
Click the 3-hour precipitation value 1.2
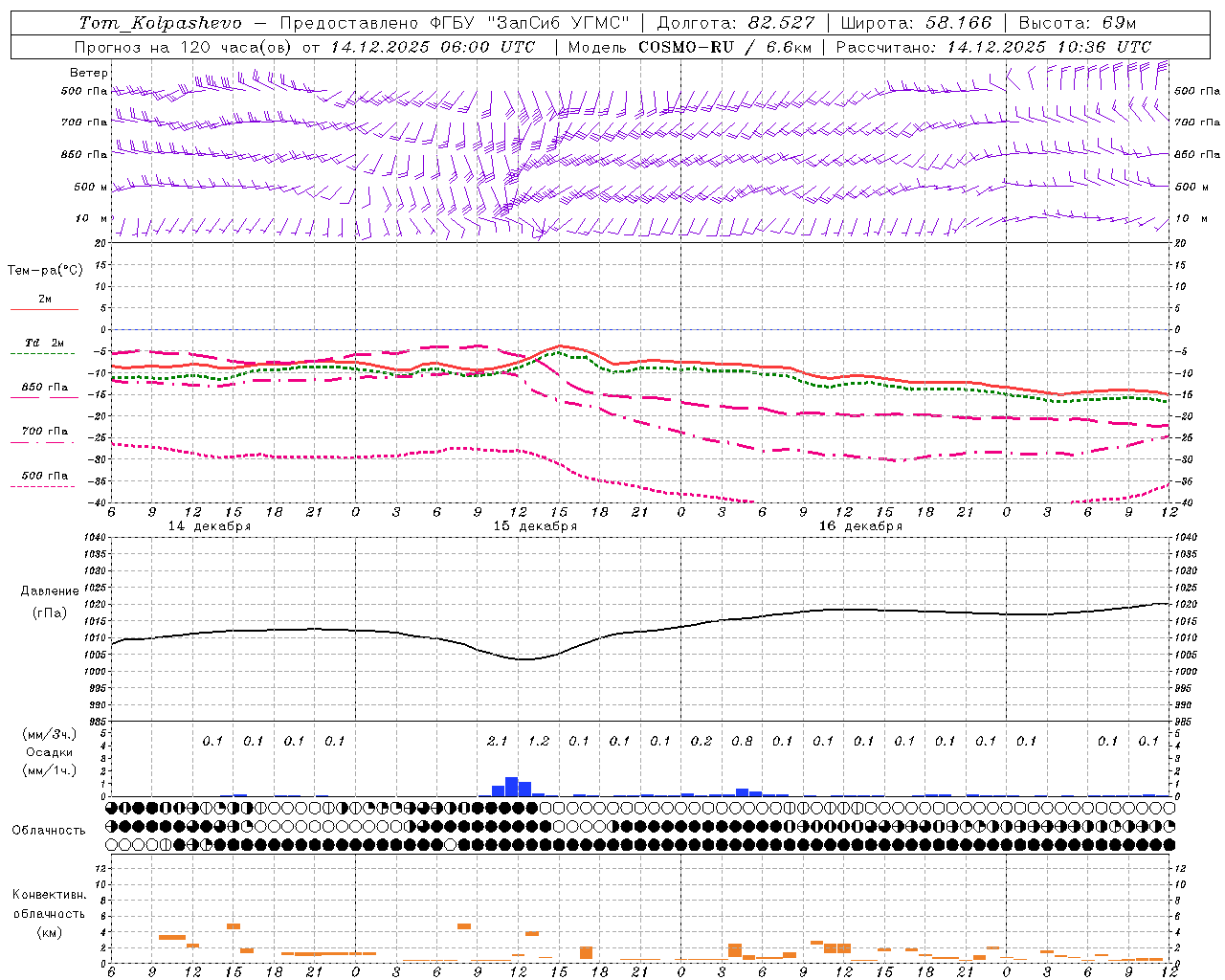538,741
